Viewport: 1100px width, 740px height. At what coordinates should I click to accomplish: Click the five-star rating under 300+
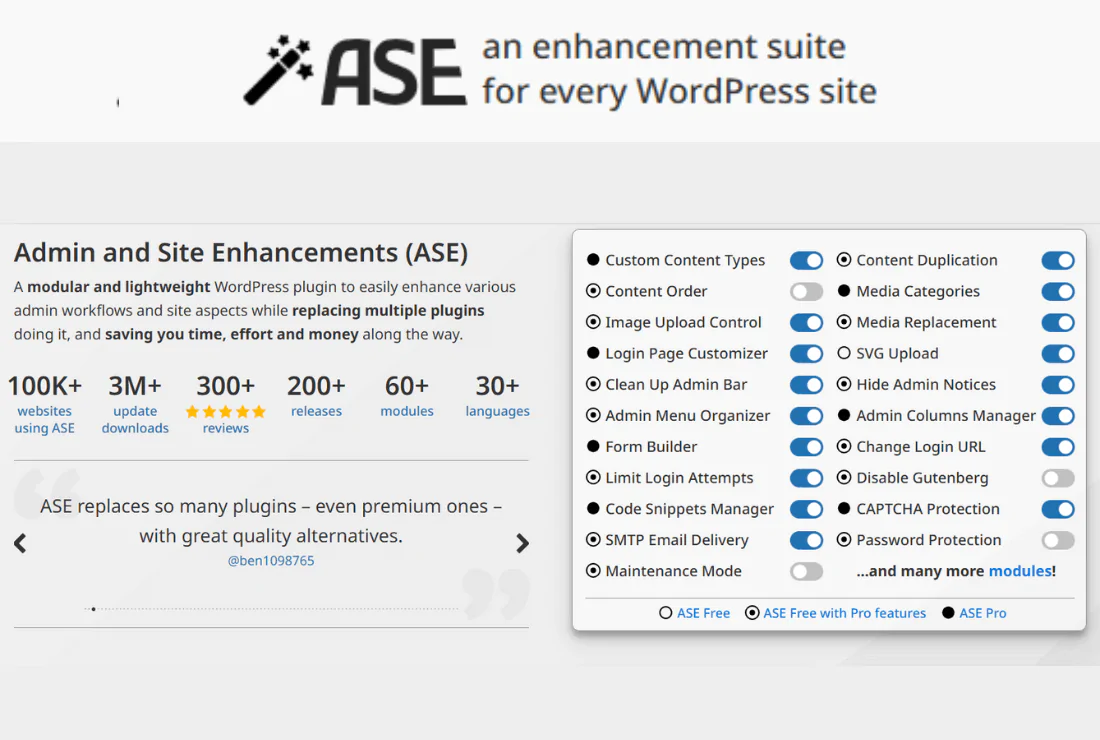tap(225, 411)
